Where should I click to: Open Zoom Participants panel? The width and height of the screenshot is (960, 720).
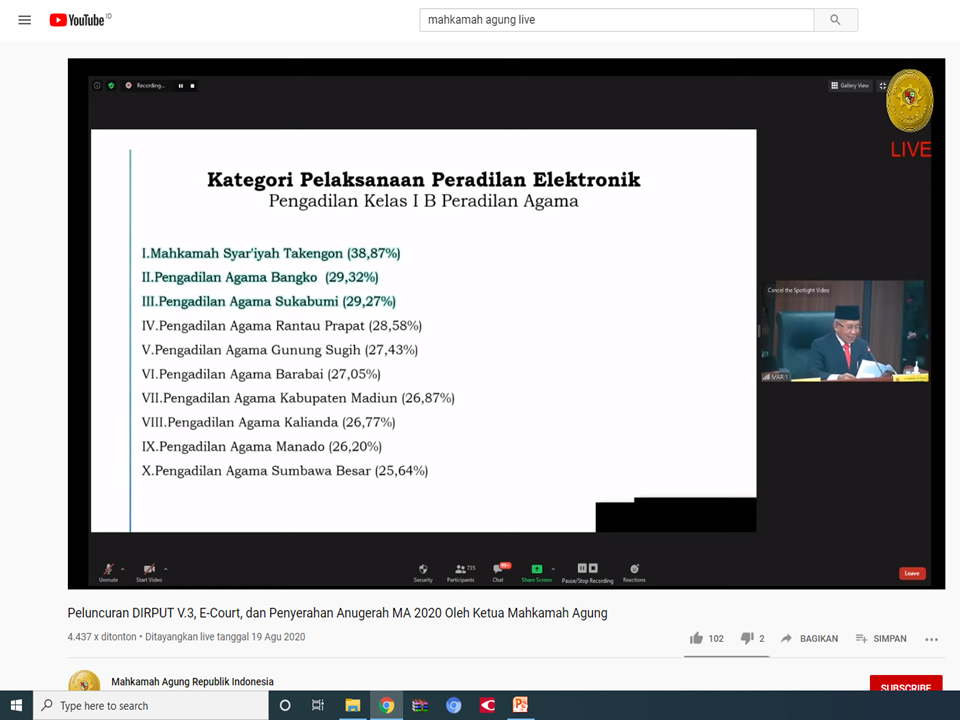(460, 571)
